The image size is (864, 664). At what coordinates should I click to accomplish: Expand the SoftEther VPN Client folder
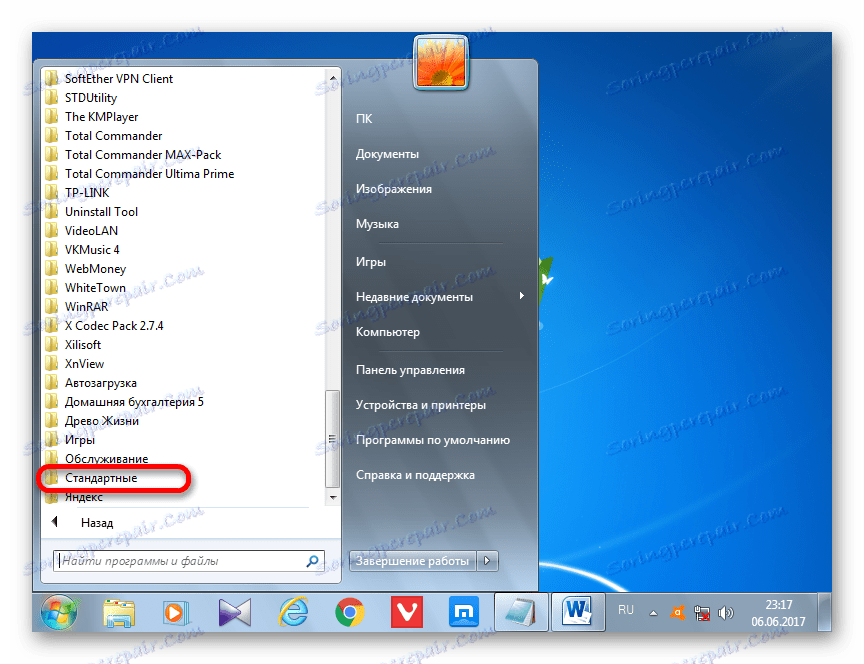118,79
